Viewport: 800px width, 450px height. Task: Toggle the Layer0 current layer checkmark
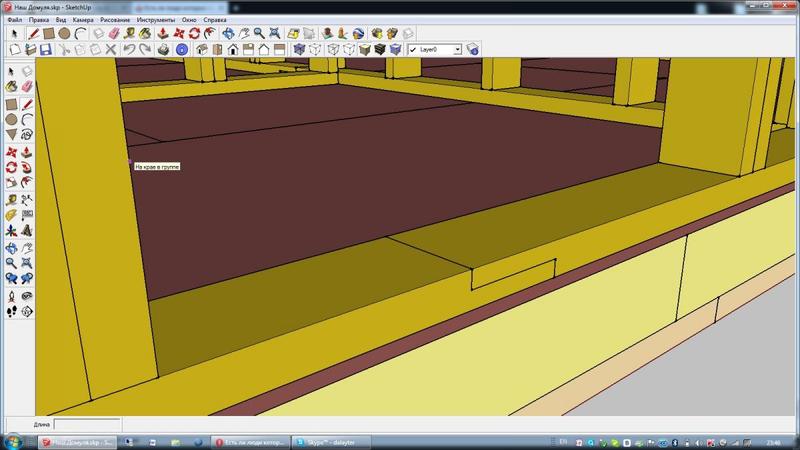[413, 48]
